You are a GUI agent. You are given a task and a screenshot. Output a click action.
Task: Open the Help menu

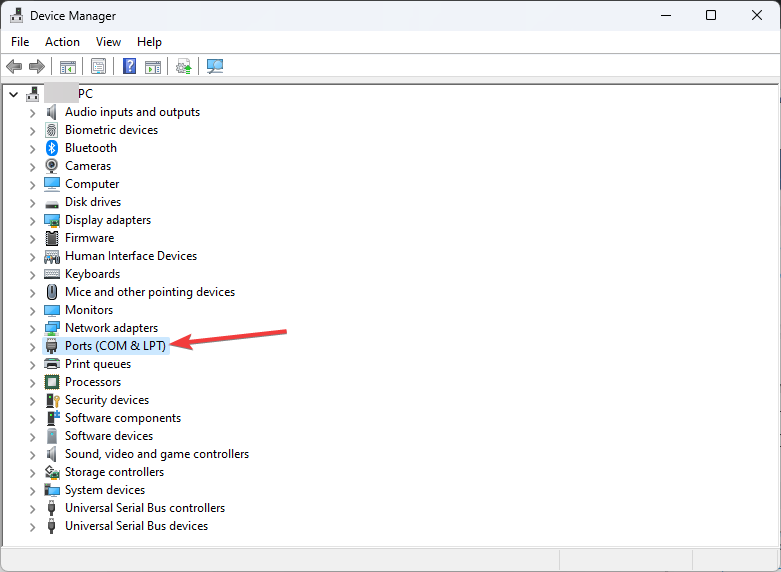click(x=149, y=42)
